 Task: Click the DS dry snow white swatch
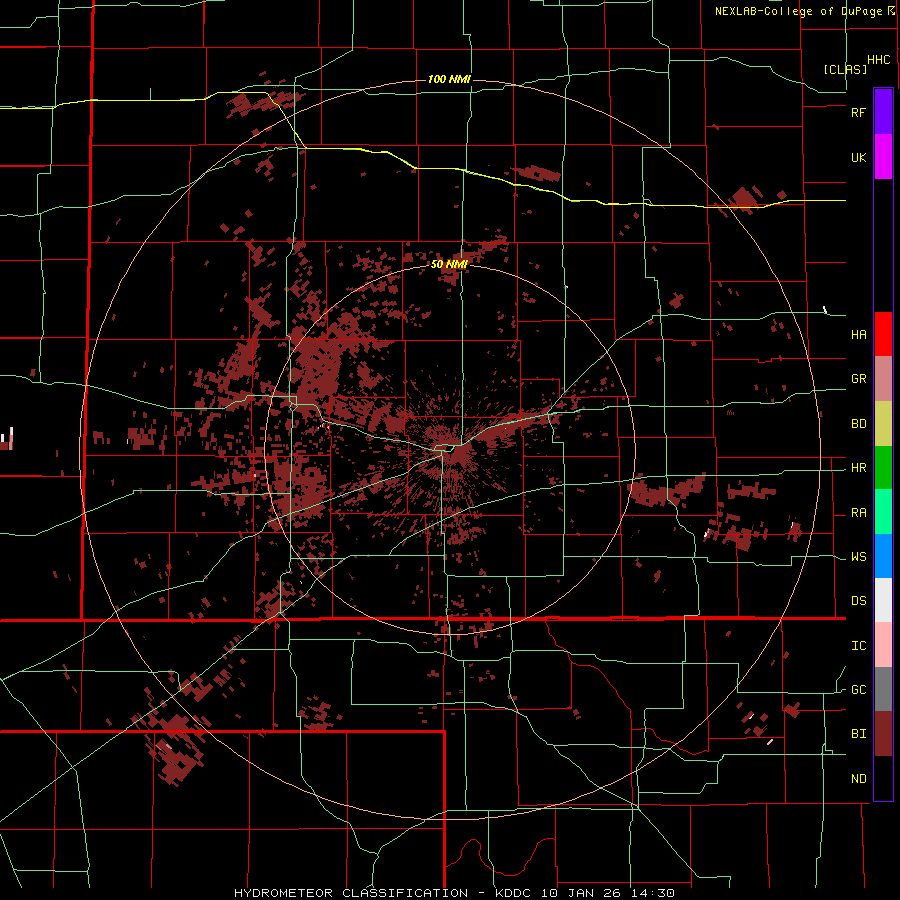tap(883, 600)
